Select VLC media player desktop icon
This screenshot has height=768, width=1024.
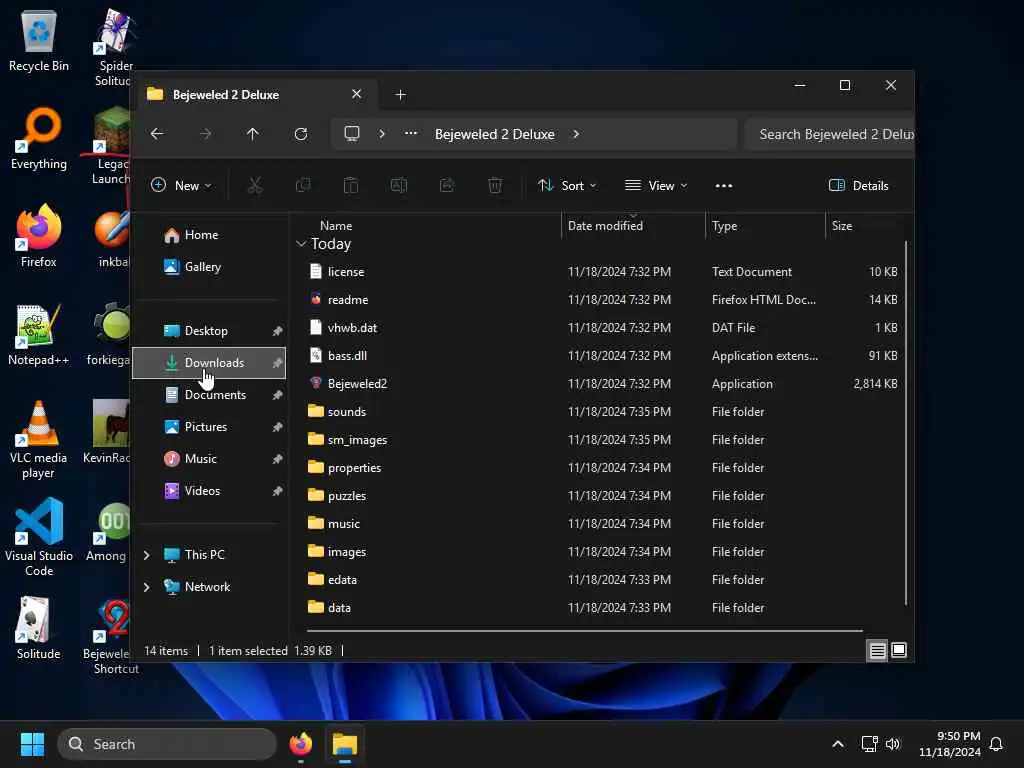point(39,440)
